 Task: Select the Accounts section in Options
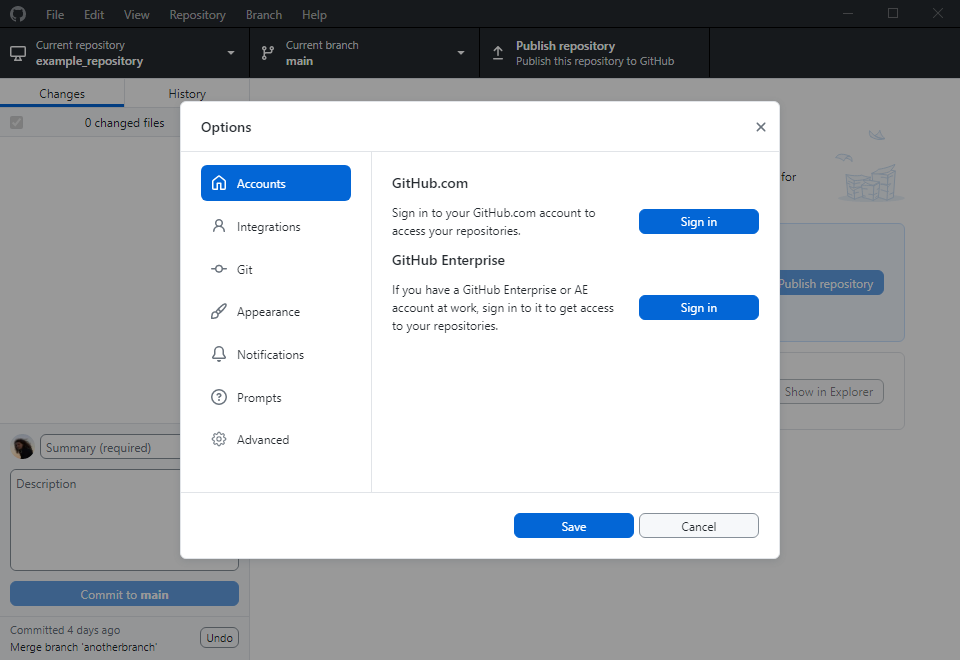click(x=276, y=183)
